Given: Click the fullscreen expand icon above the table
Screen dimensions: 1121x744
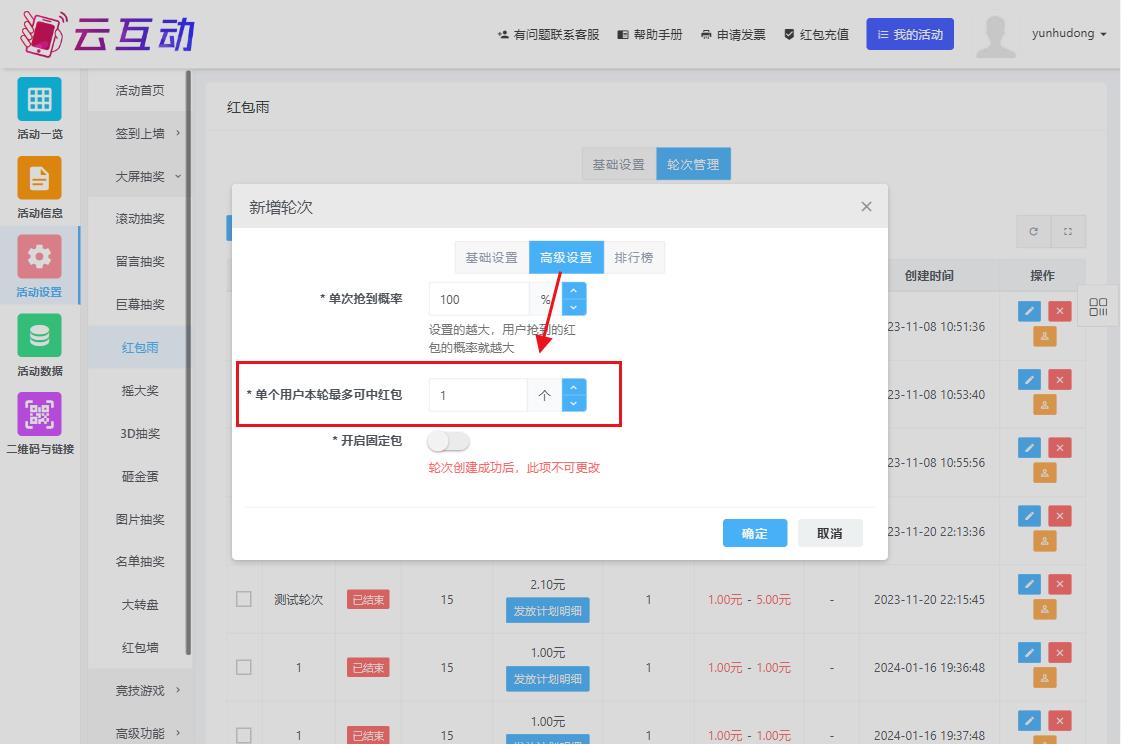Looking at the screenshot, I should click(1067, 231).
